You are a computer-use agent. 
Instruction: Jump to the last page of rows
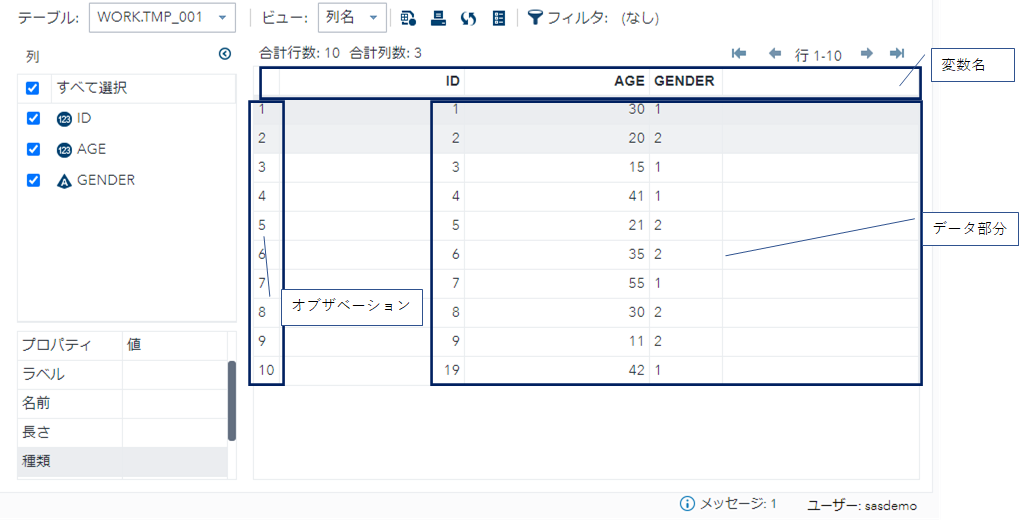coord(897,53)
